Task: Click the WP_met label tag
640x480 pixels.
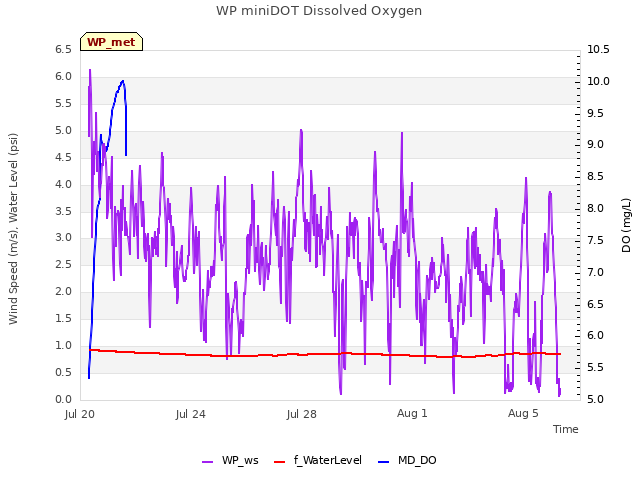Action: [x=111, y=42]
